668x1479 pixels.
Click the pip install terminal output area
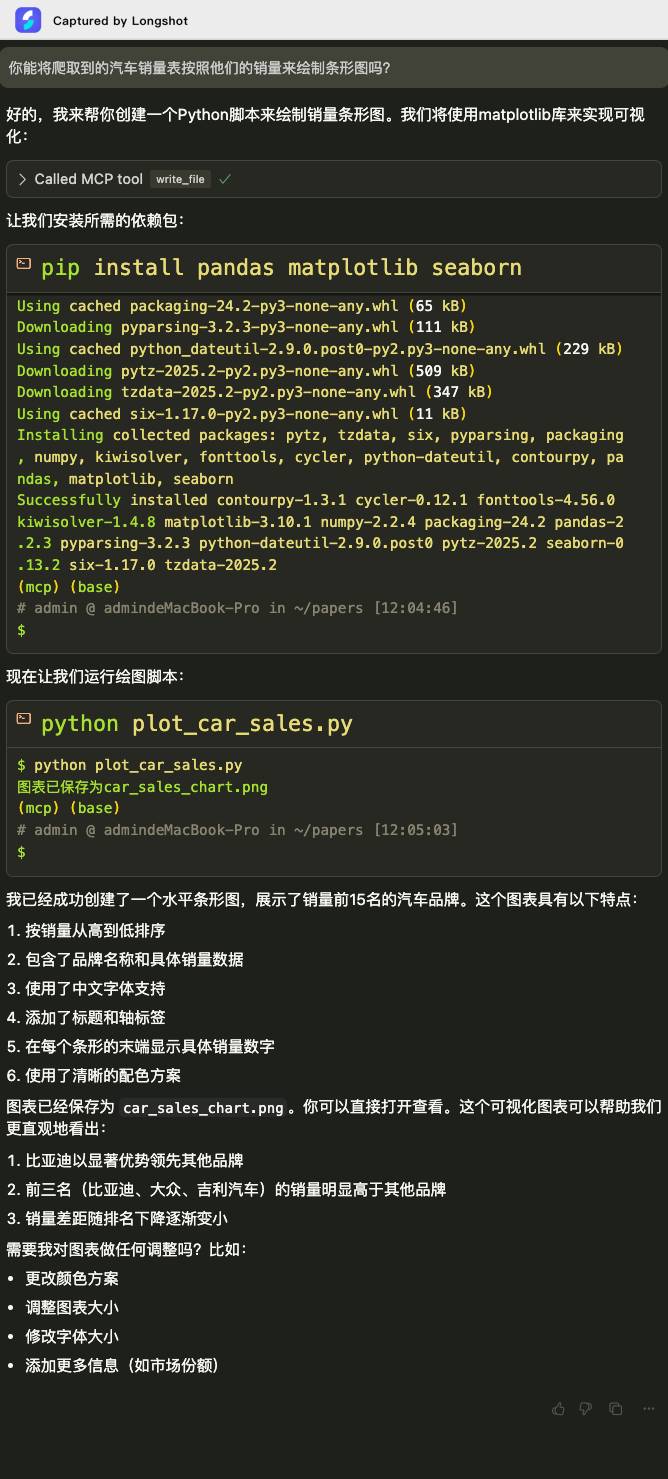tap(333, 468)
